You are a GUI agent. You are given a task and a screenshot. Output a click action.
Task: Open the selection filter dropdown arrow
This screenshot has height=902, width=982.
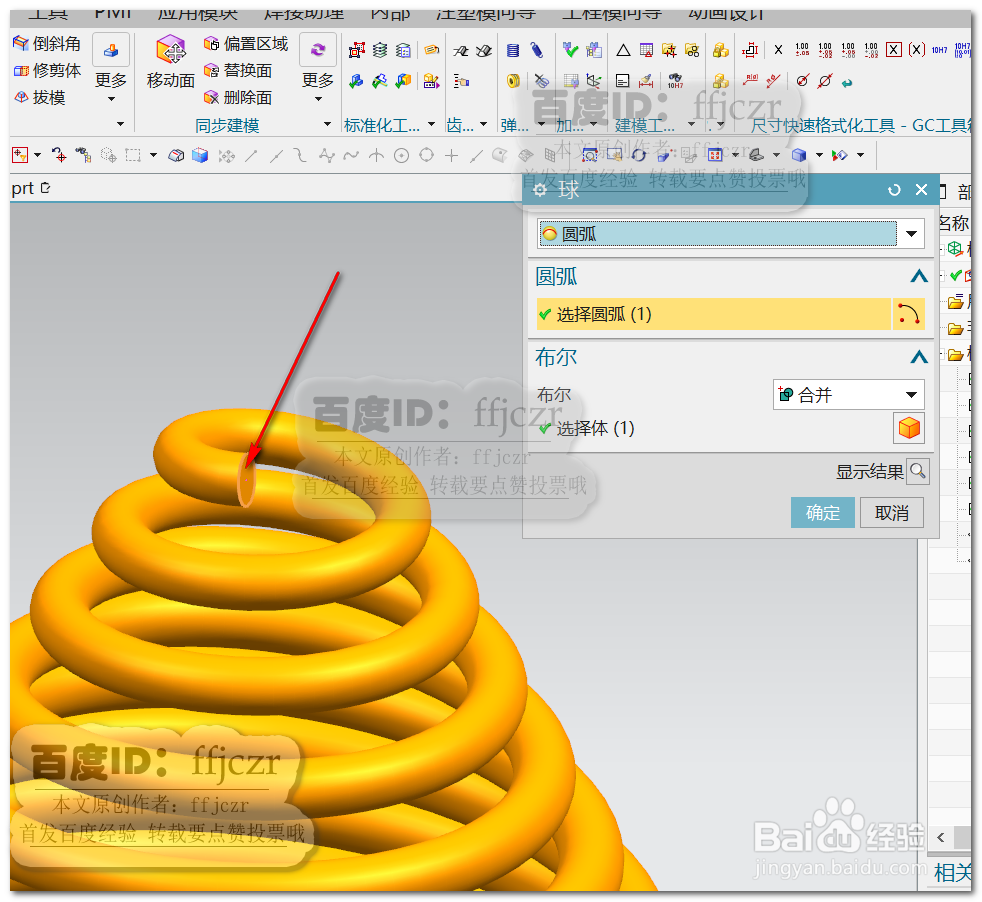point(38,155)
